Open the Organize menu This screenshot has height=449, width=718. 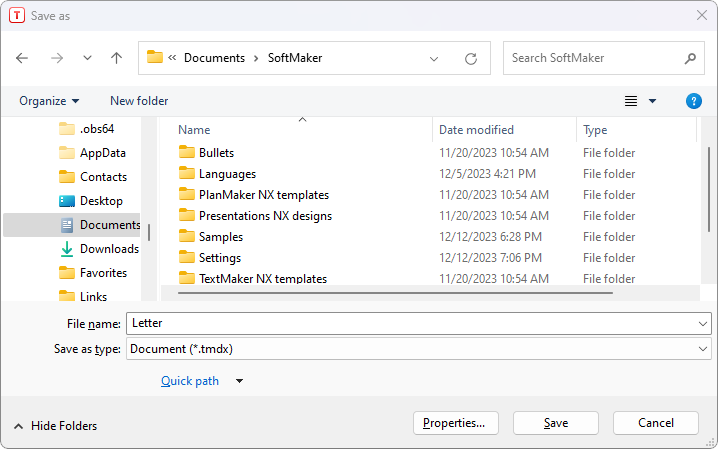(x=49, y=101)
